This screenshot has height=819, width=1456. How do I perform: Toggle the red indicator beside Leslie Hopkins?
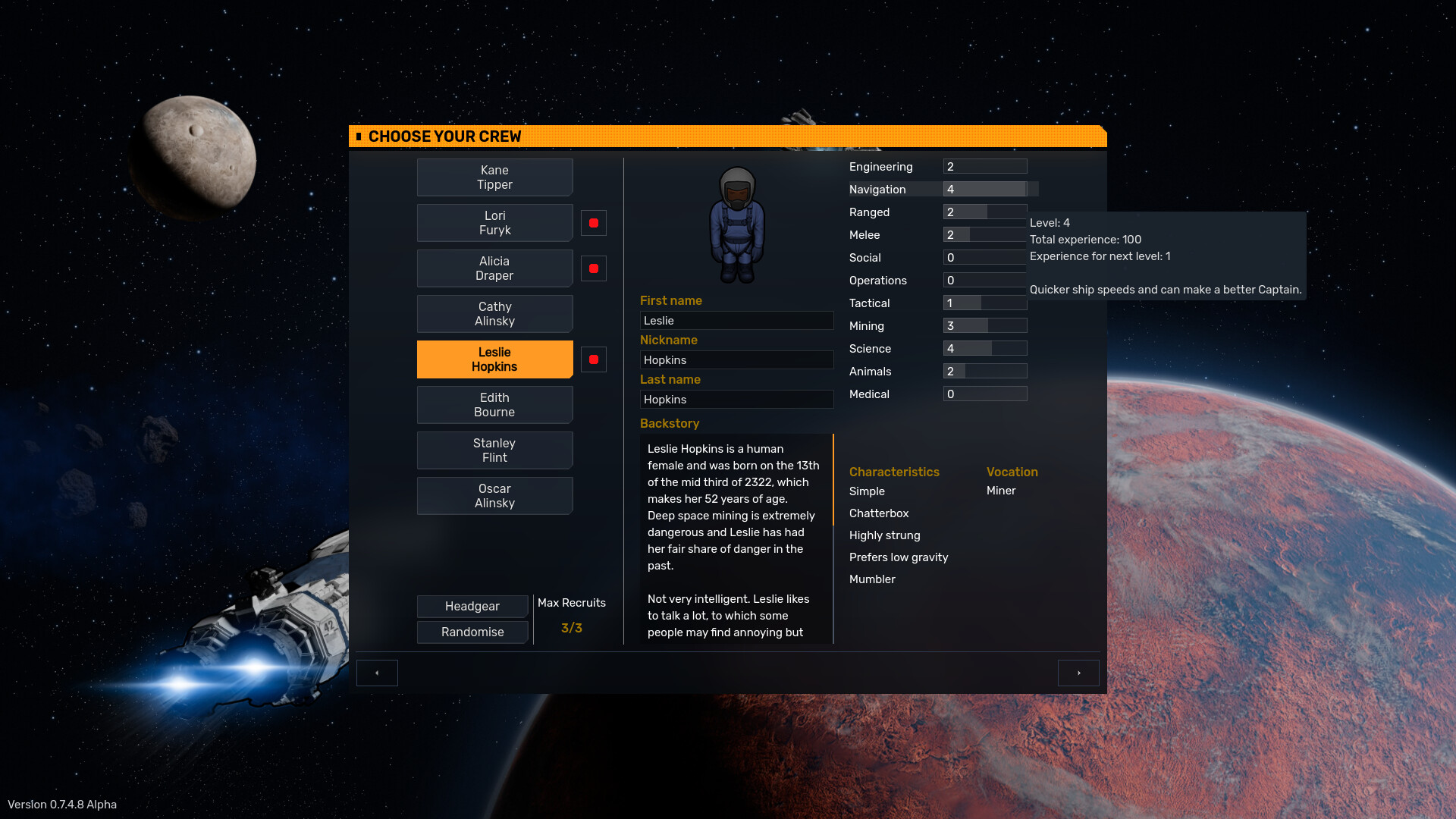point(593,359)
